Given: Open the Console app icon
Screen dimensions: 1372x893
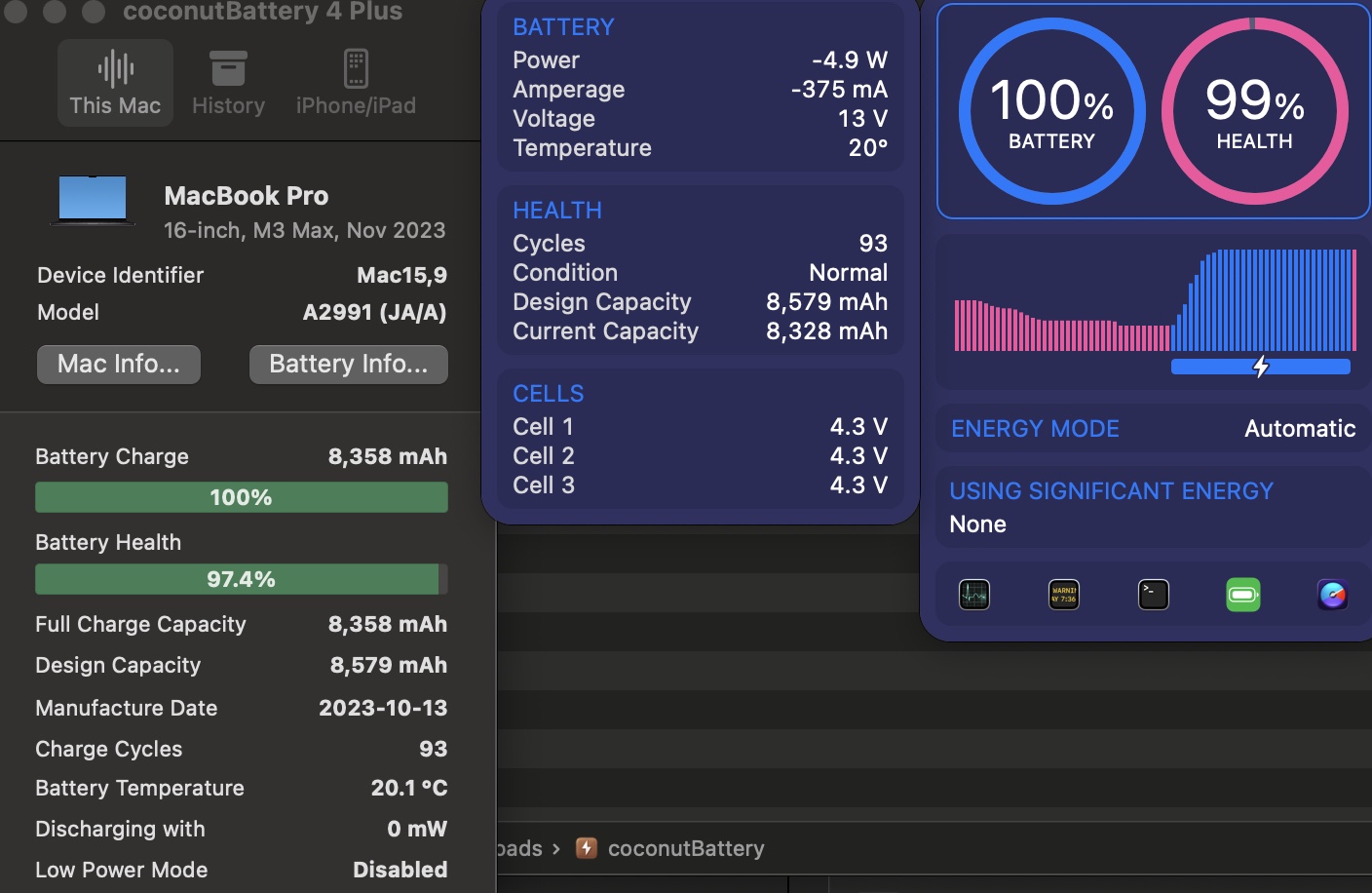Looking at the screenshot, I should 1064,595.
